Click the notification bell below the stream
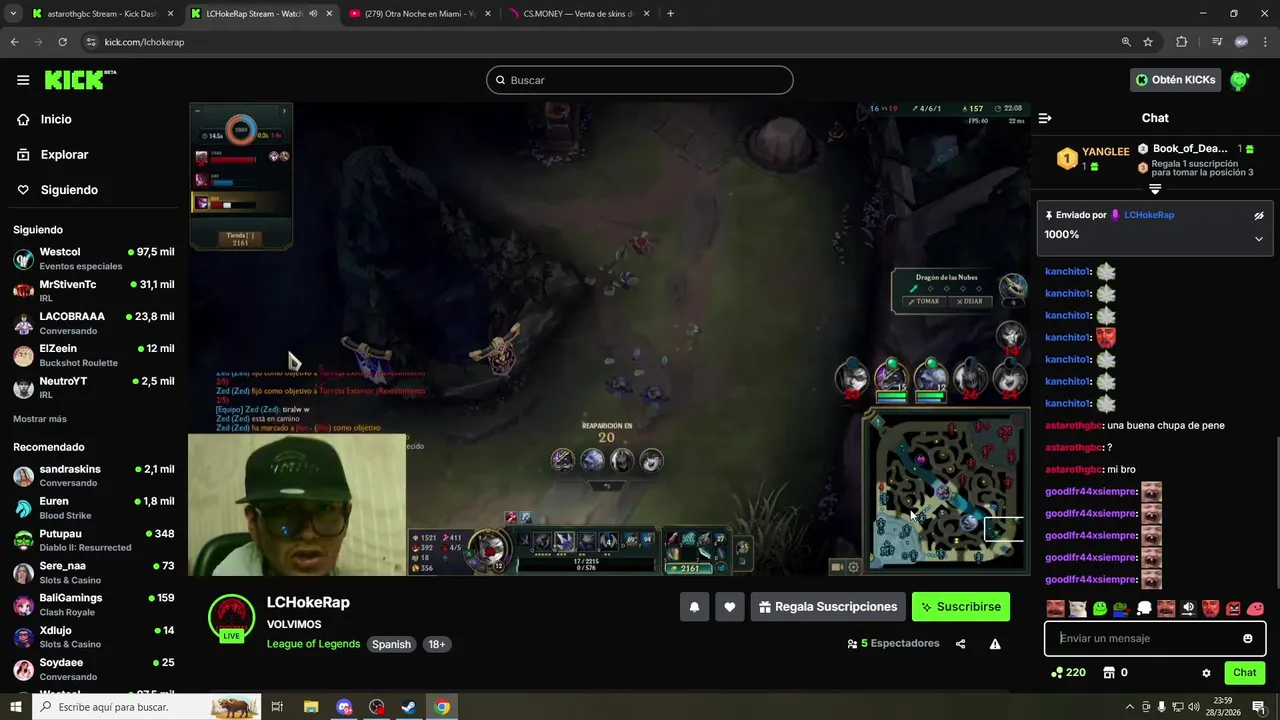The height and width of the screenshot is (720, 1280). point(694,607)
